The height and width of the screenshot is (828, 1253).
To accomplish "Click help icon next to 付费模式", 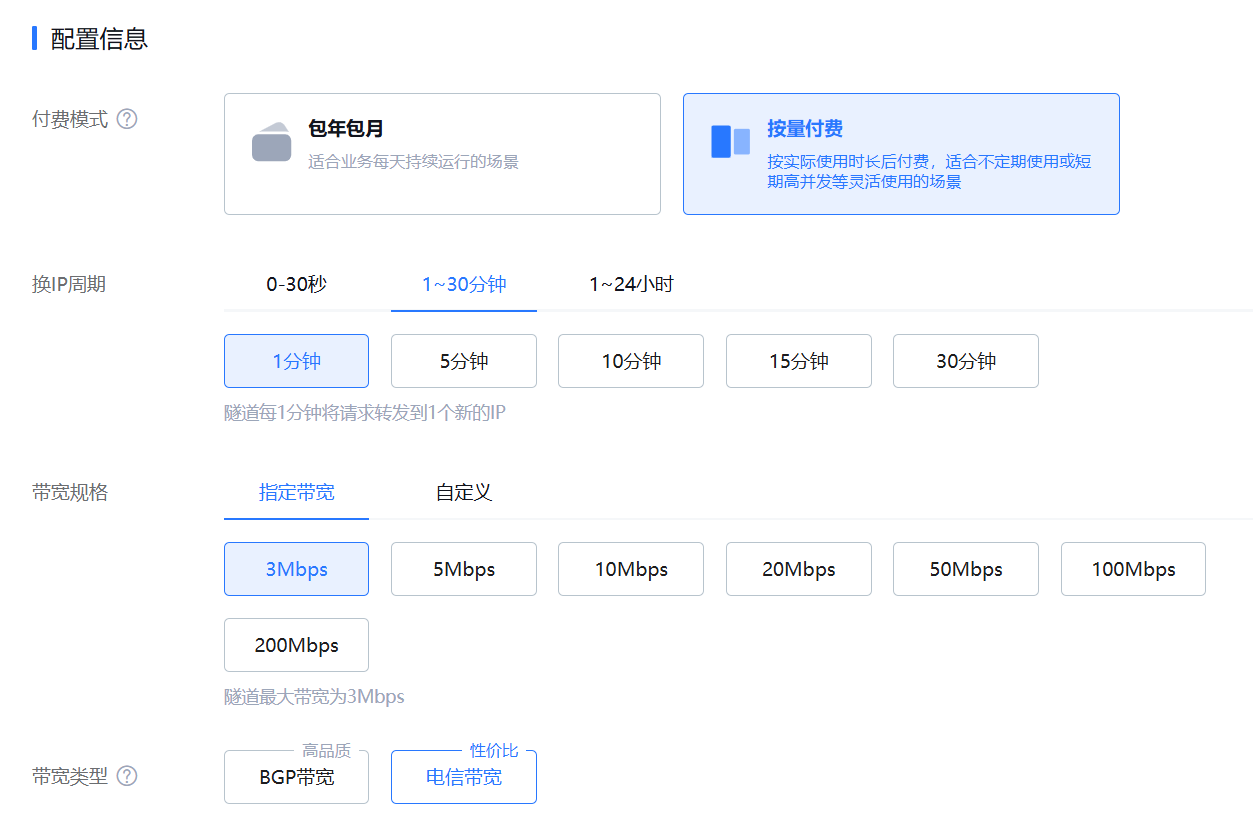I will [127, 119].
